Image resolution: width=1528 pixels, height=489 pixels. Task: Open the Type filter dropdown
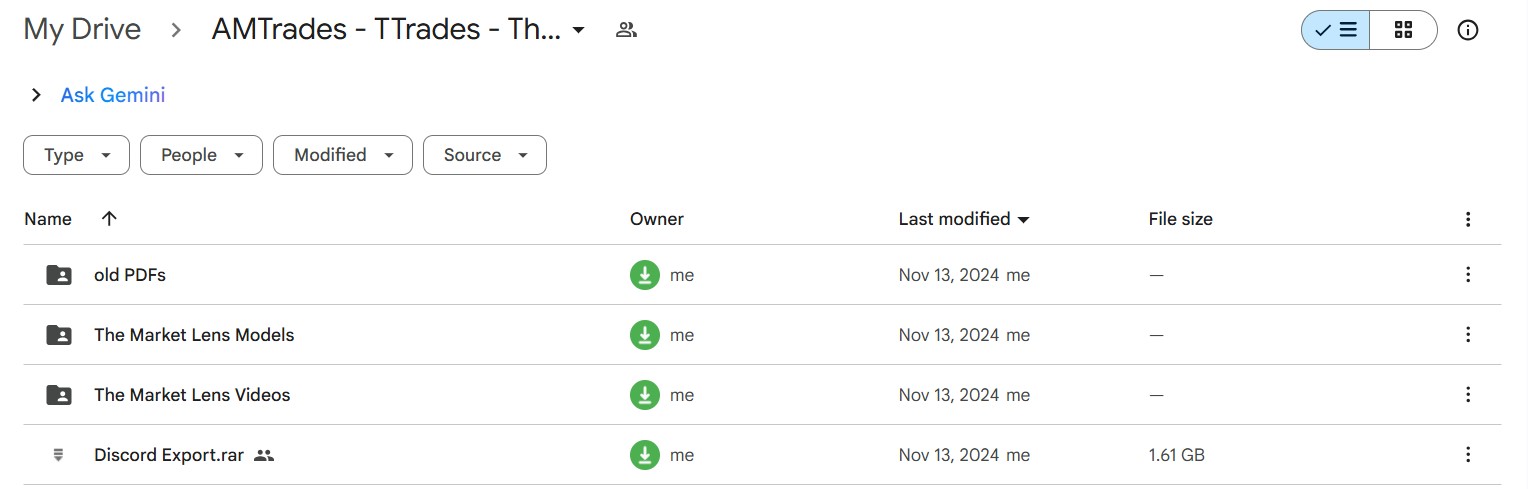pyautogui.click(x=76, y=155)
